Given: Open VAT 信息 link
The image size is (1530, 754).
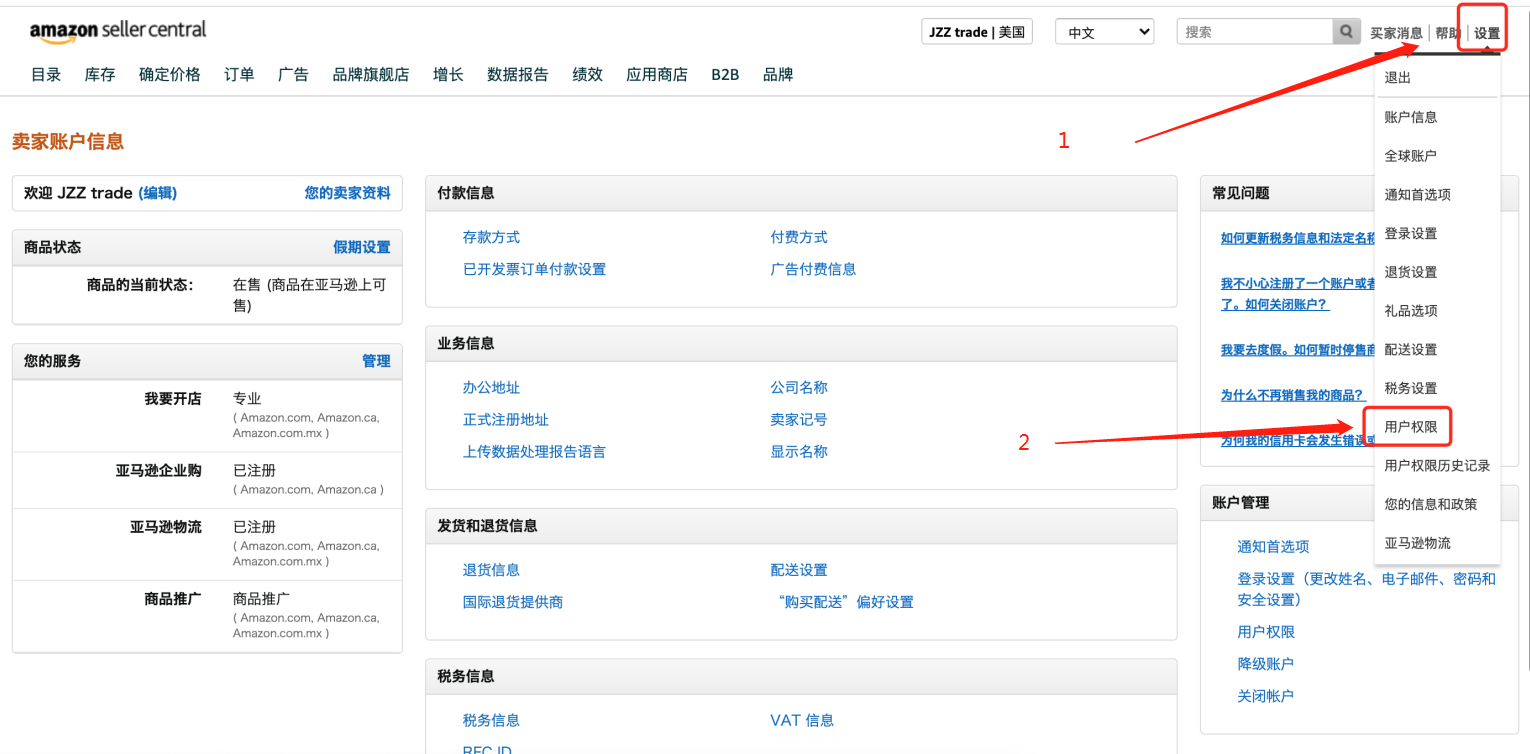Looking at the screenshot, I should point(802,720).
